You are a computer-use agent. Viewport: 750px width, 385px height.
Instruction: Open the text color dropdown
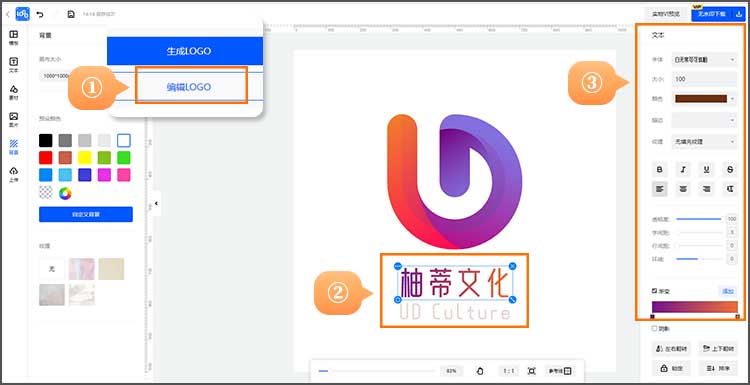pyautogui.click(x=704, y=99)
